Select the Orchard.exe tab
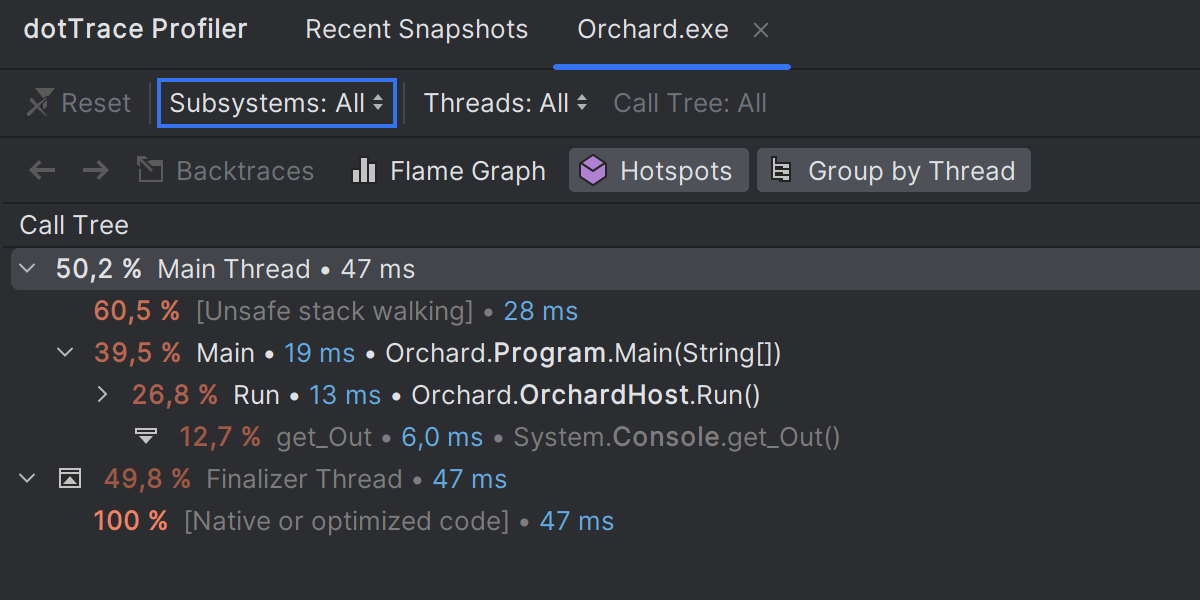 point(653,30)
